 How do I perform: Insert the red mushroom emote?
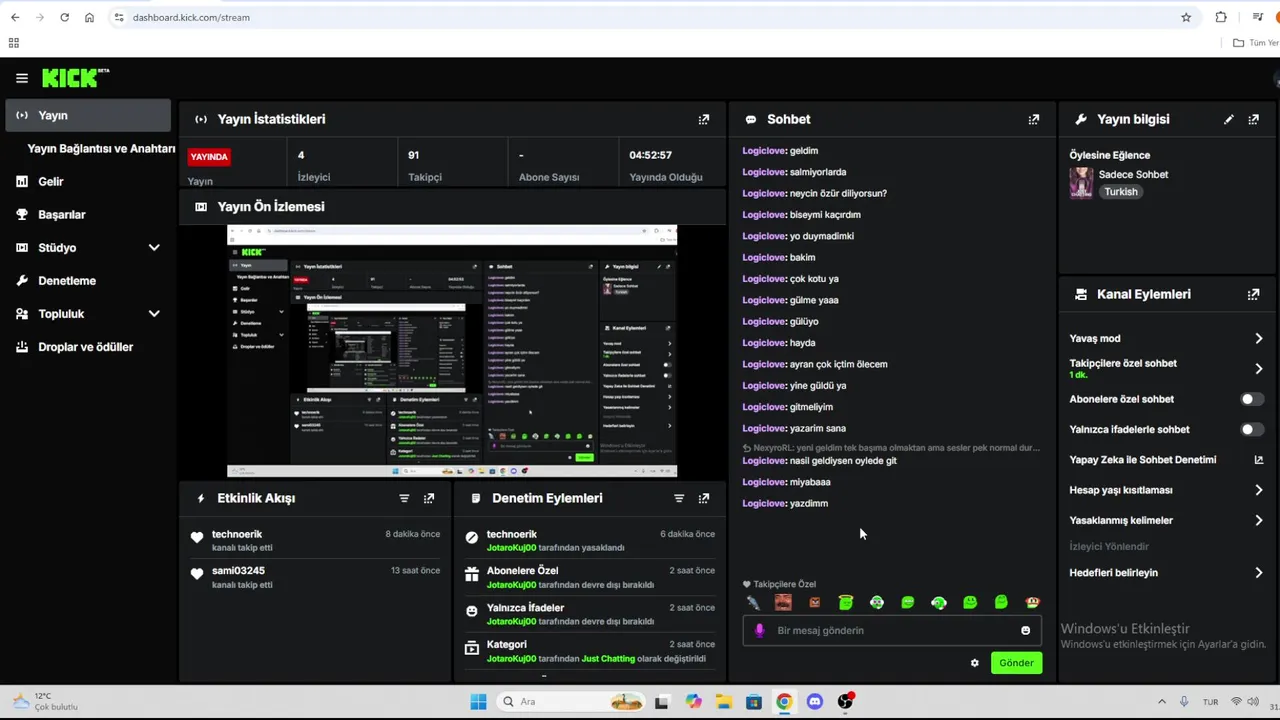(x=1032, y=602)
